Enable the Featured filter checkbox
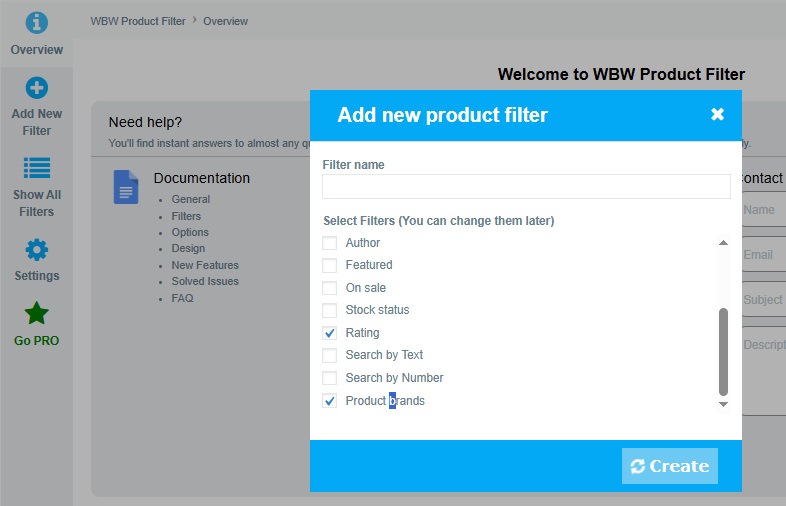 (x=329, y=265)
